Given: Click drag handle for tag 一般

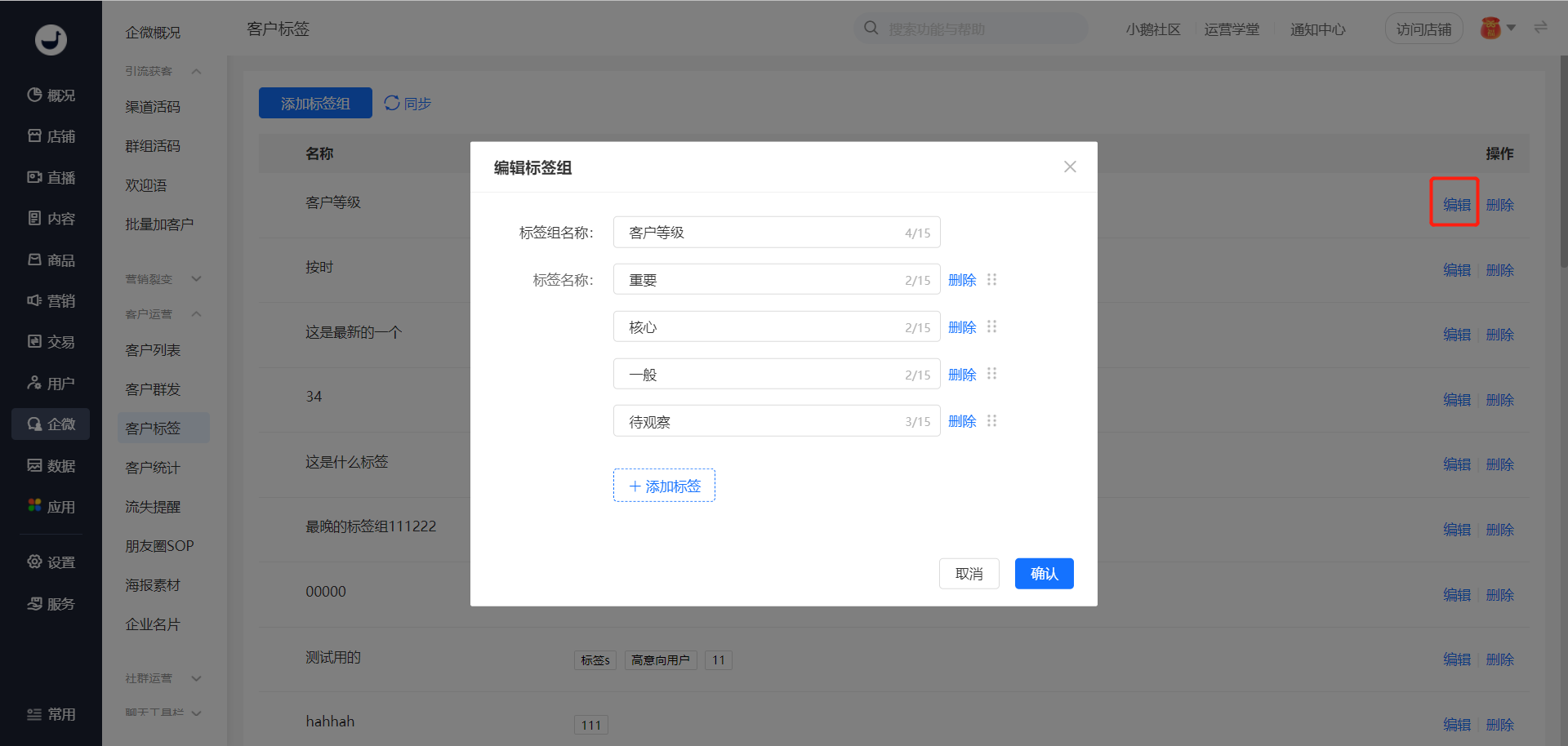Looking at the screenshot, I should tap(992, 374).
